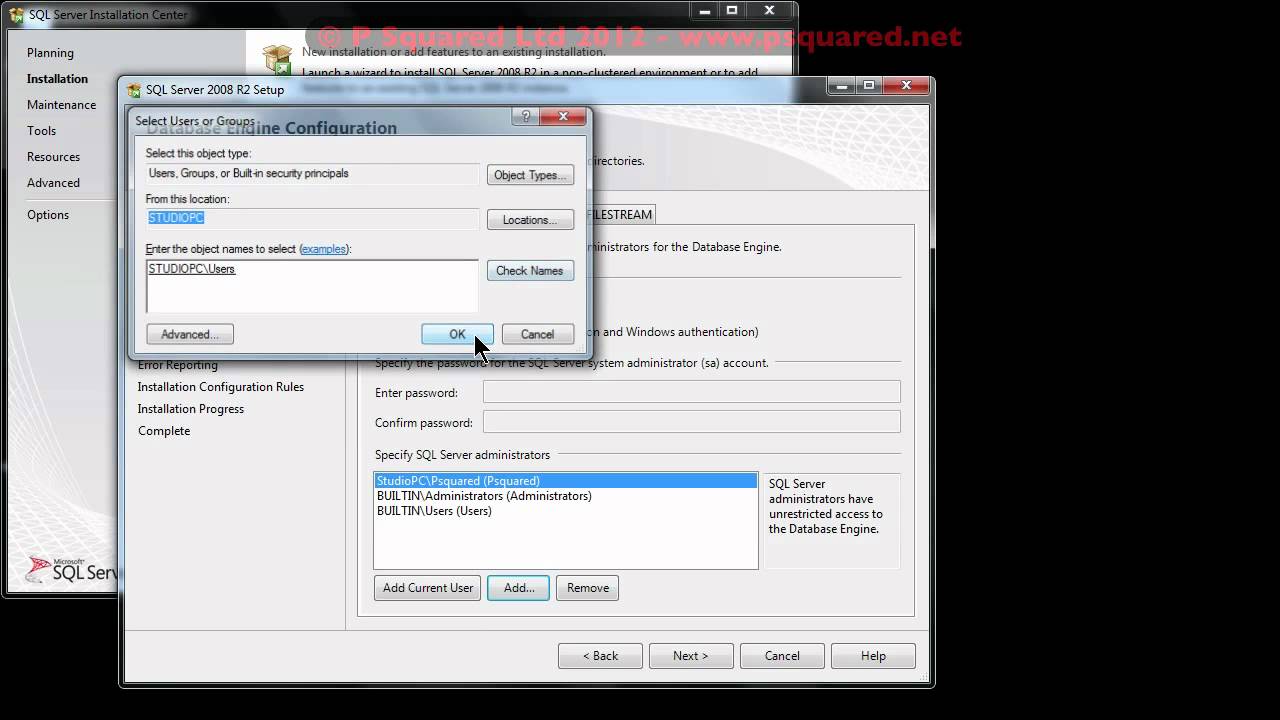1280x720 pixels.
Task: Select Options in Installation Center sidebar
Action: [48, 215]
